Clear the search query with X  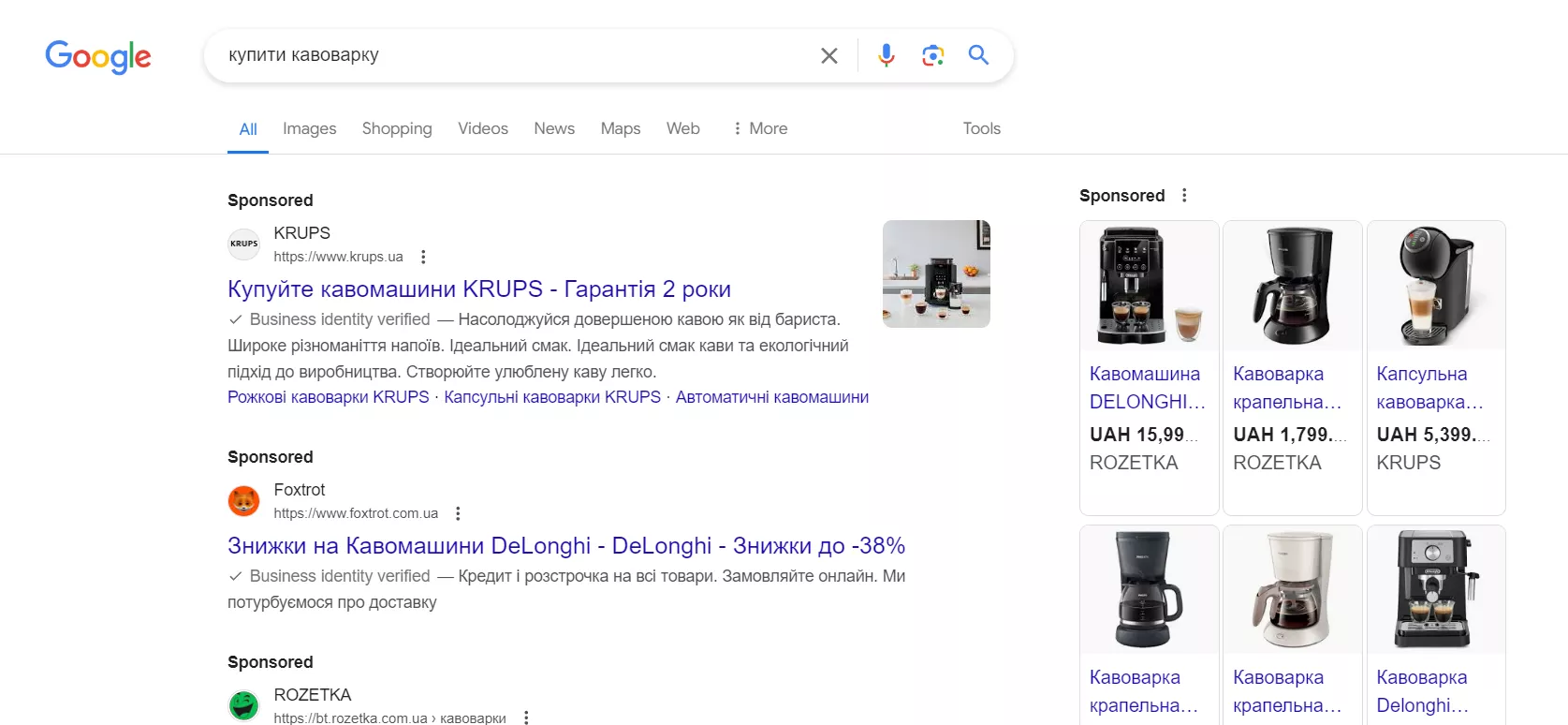[x=829, y=55]
